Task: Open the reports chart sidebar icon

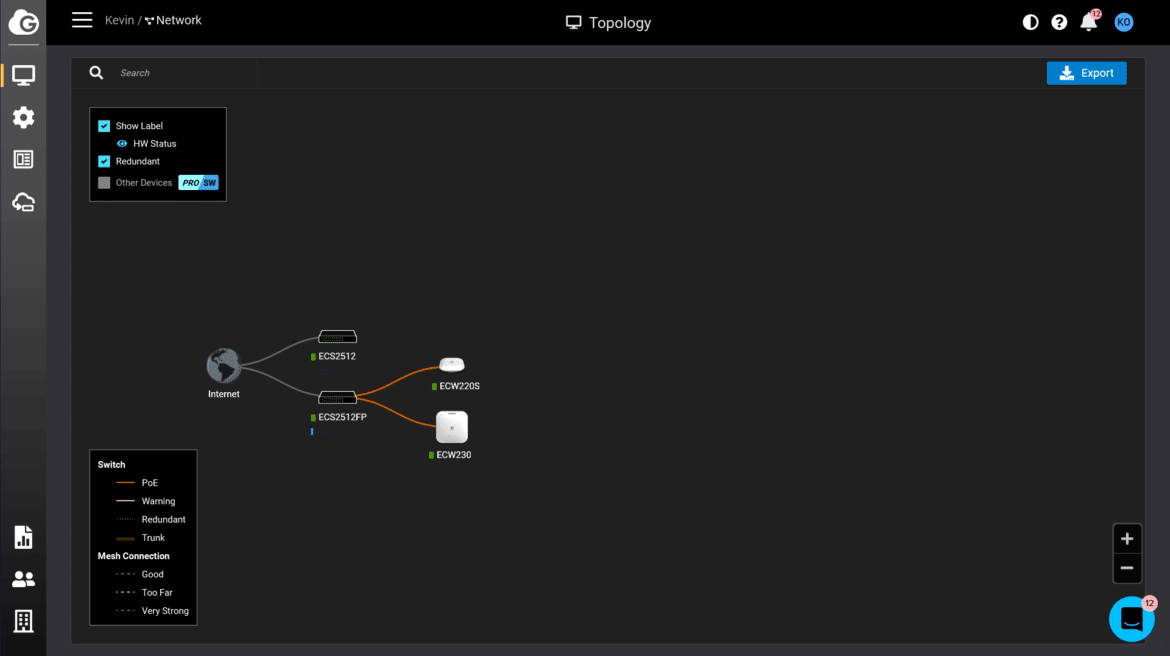Action: [x=23, y=537]
